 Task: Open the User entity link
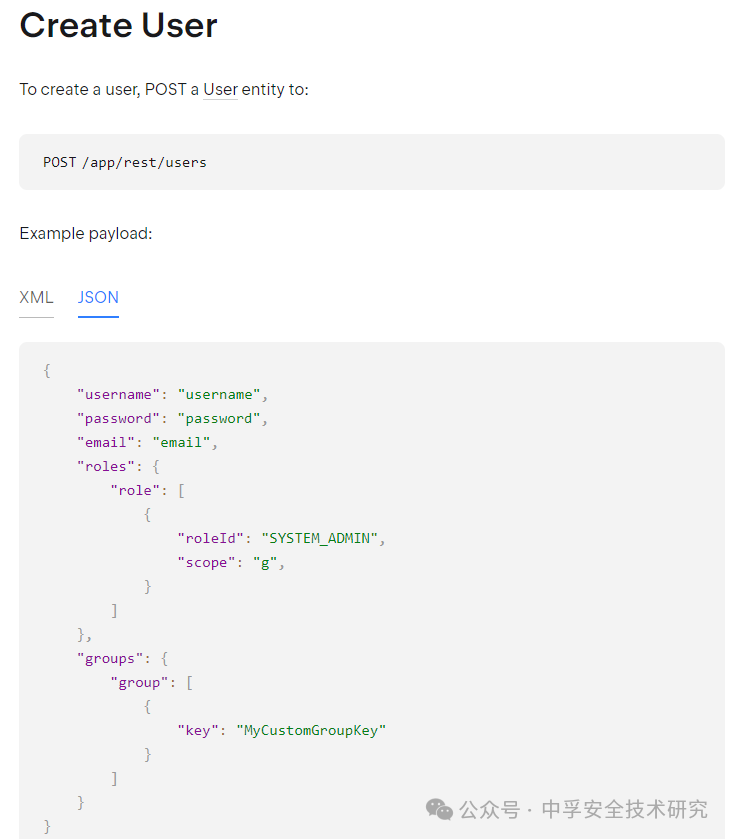(x=220, y=89)
